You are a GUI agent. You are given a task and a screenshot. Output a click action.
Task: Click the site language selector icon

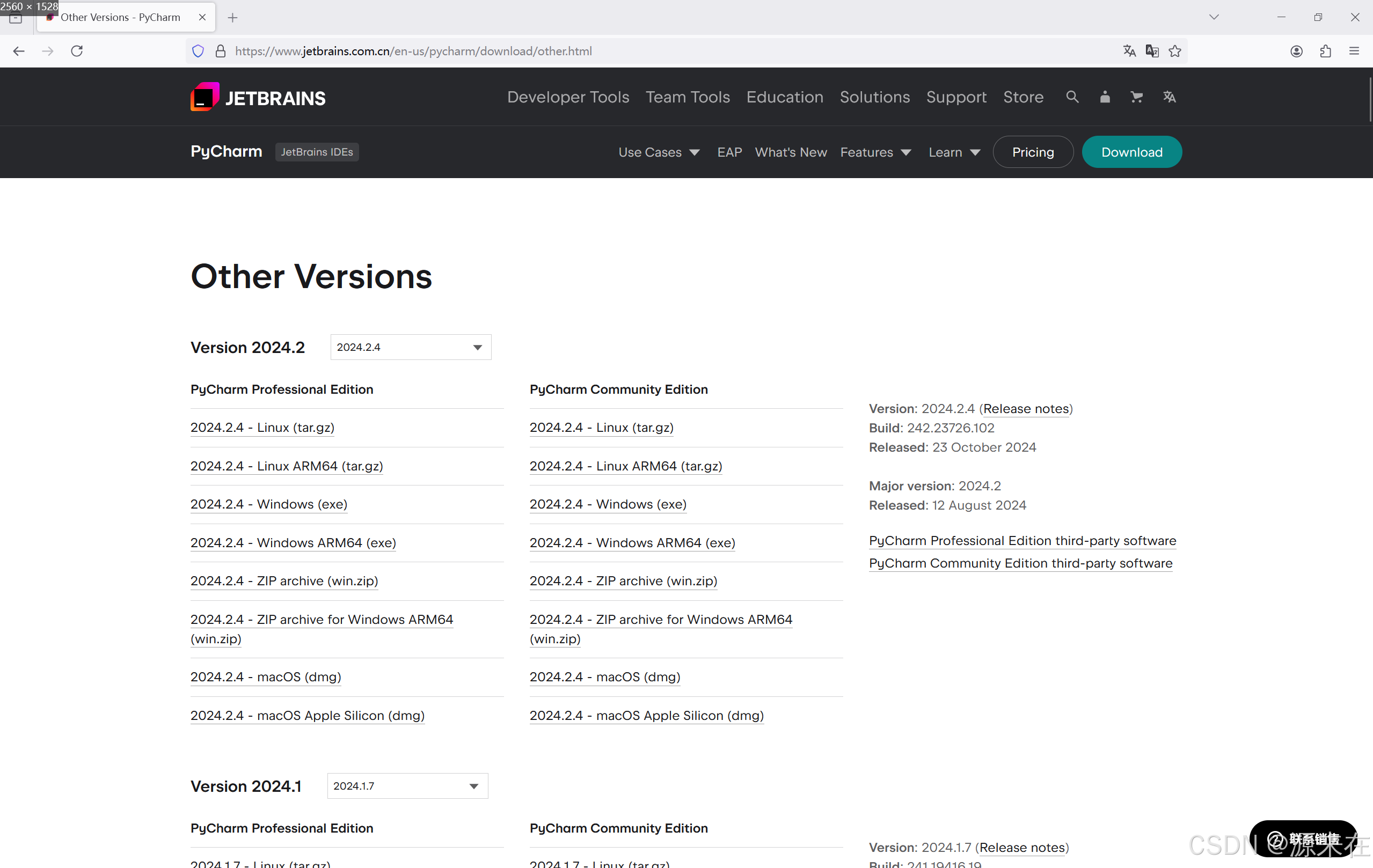tap(1169, 97)
